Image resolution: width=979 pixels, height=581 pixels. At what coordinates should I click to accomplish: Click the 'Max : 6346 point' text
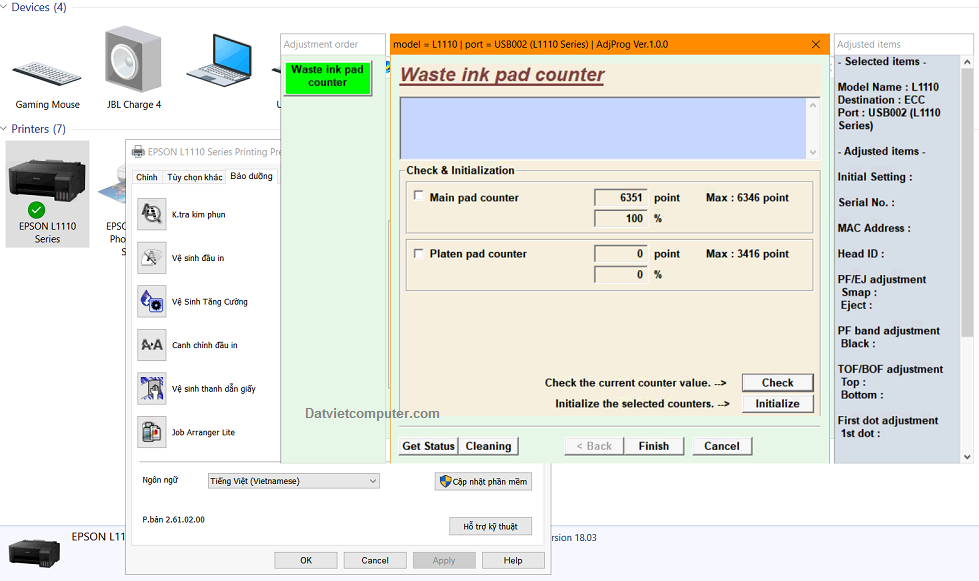(747, 198)
